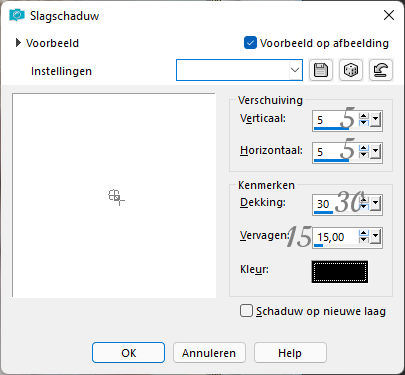The height and width of the screenshot is (375, 405).
Task: Increase Horizontaal value with up arrow
Action: point(364,148)
